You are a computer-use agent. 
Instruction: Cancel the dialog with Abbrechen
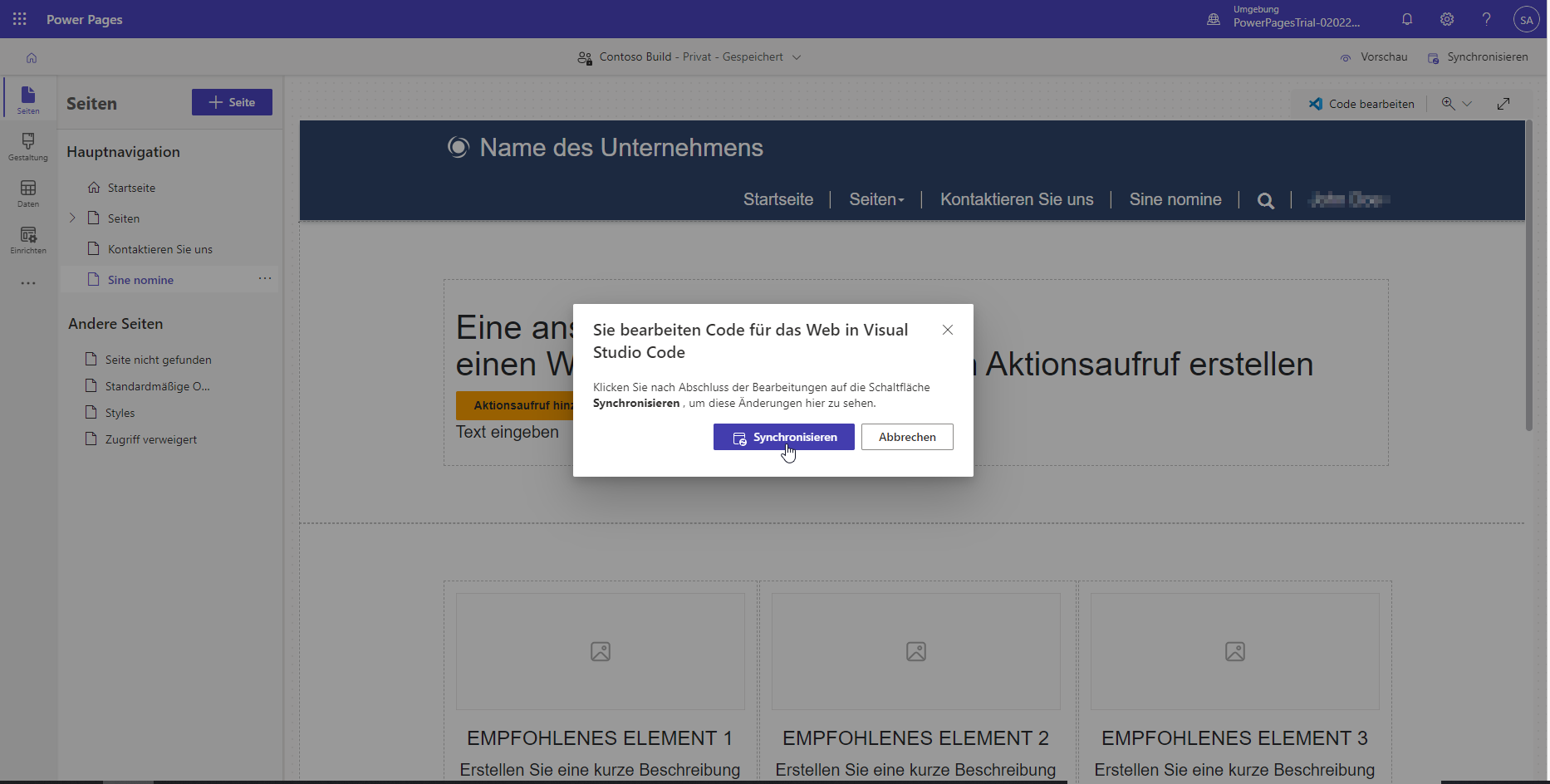[x=906, y=437]
